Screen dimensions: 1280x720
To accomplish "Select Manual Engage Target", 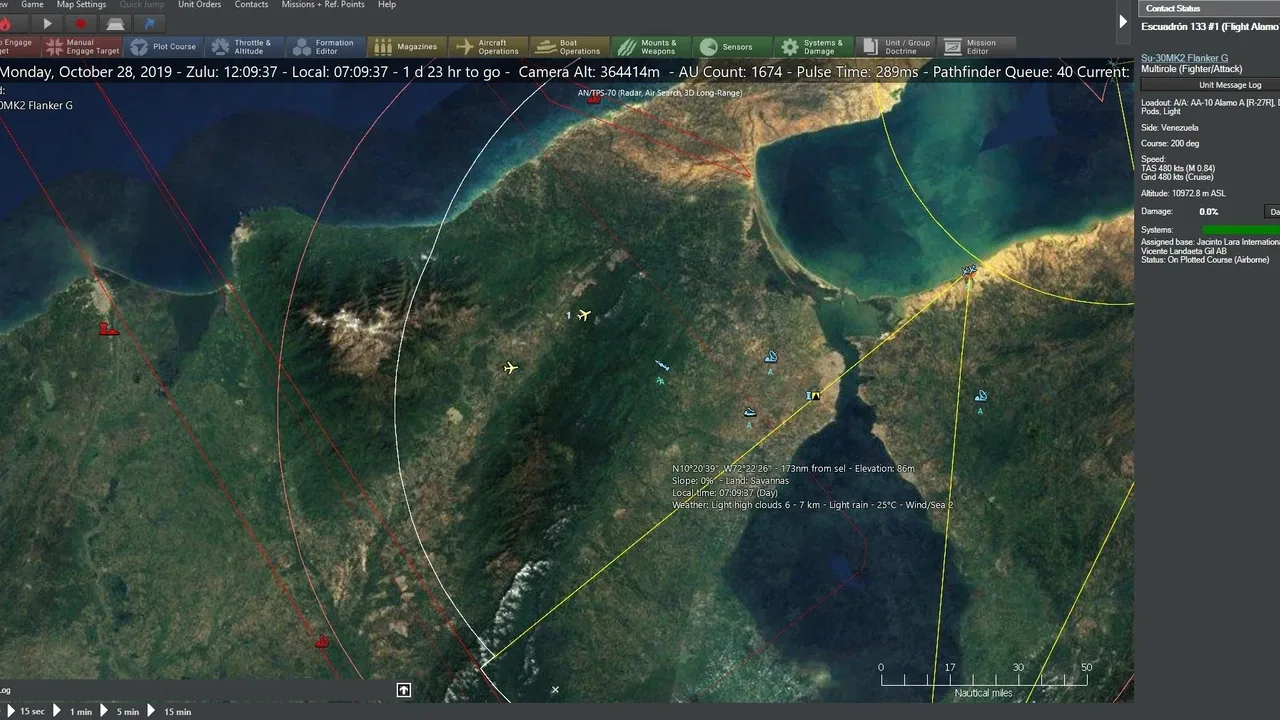I will (x=81, y=47).
